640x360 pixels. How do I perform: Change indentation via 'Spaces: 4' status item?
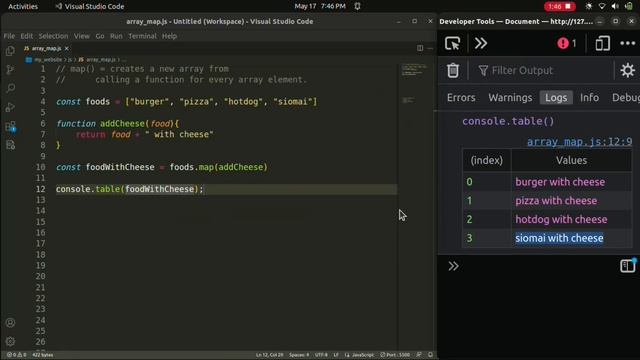click(299, 355)
